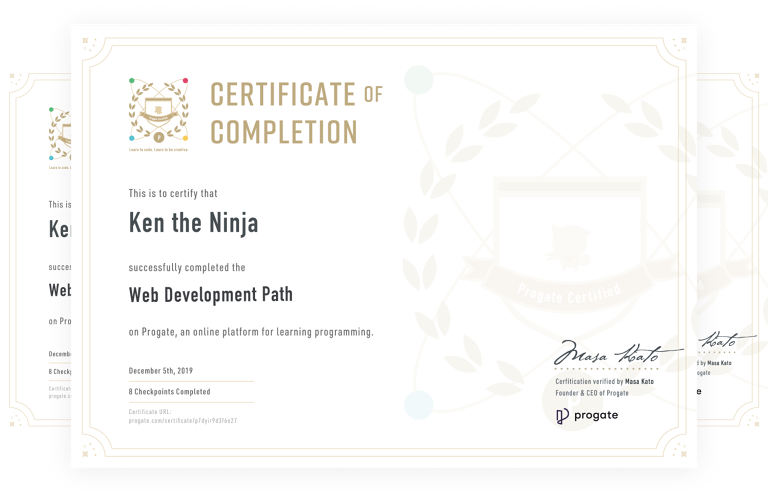The width and height of the screenshot is (768, 498).
Task: Click the line "successfully completed the"
Action: click(187, 267)
